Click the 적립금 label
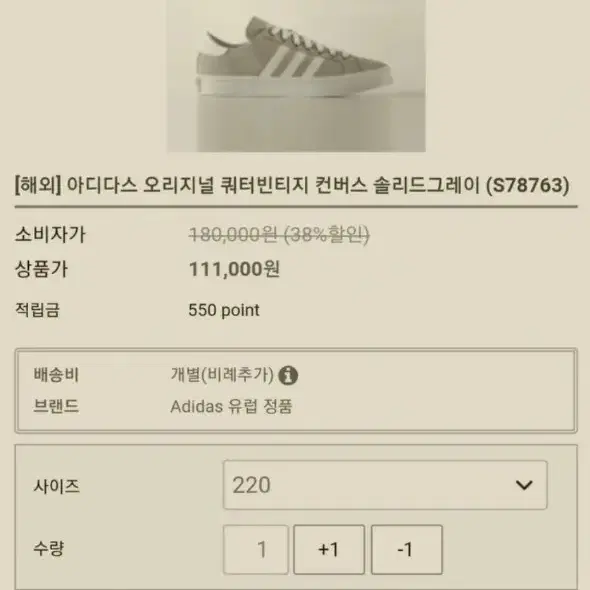The image size is (590, 590). pyautogui.click(x=37, y=310)
